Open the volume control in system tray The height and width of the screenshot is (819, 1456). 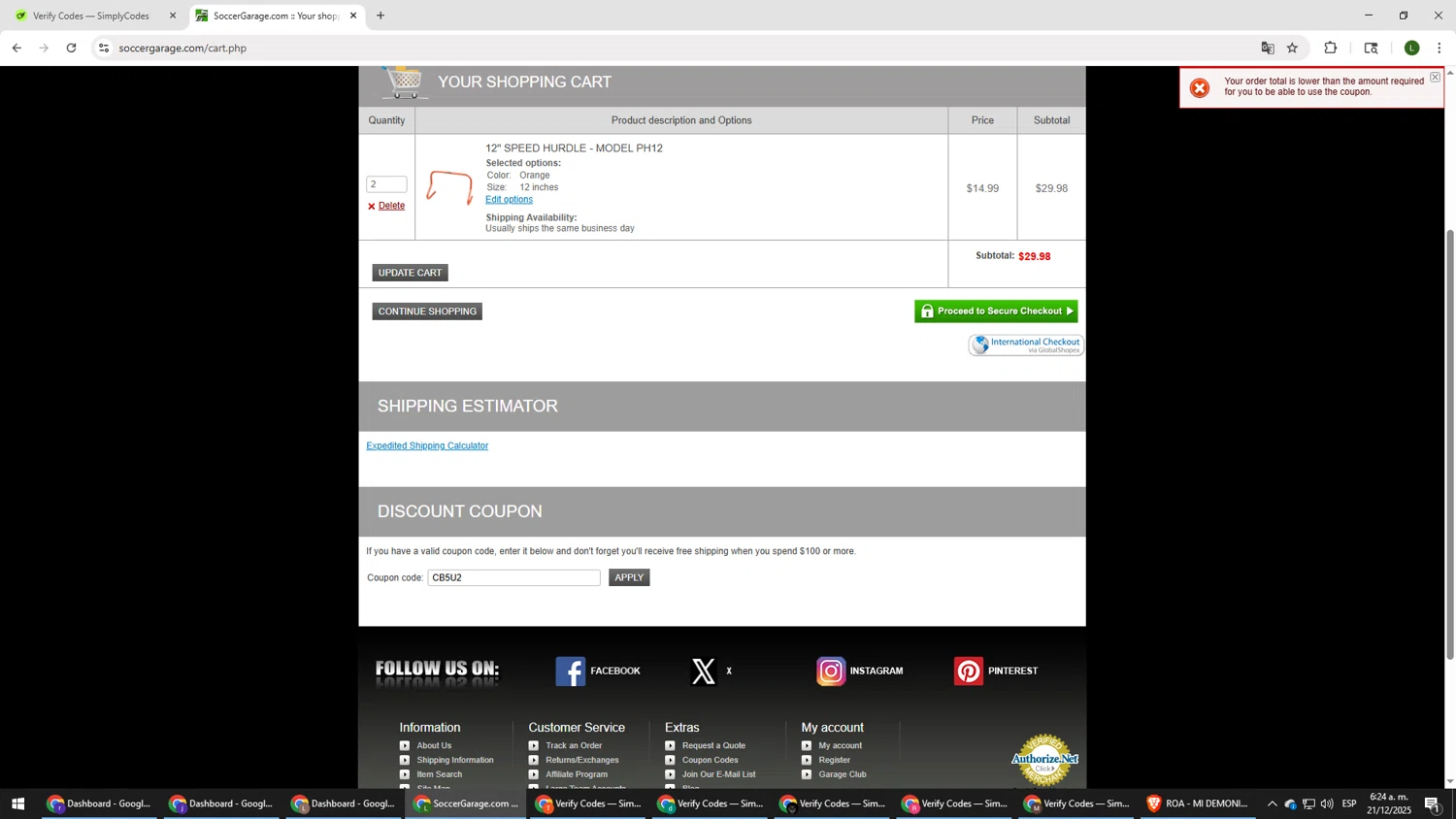[x=1327, y=803]
